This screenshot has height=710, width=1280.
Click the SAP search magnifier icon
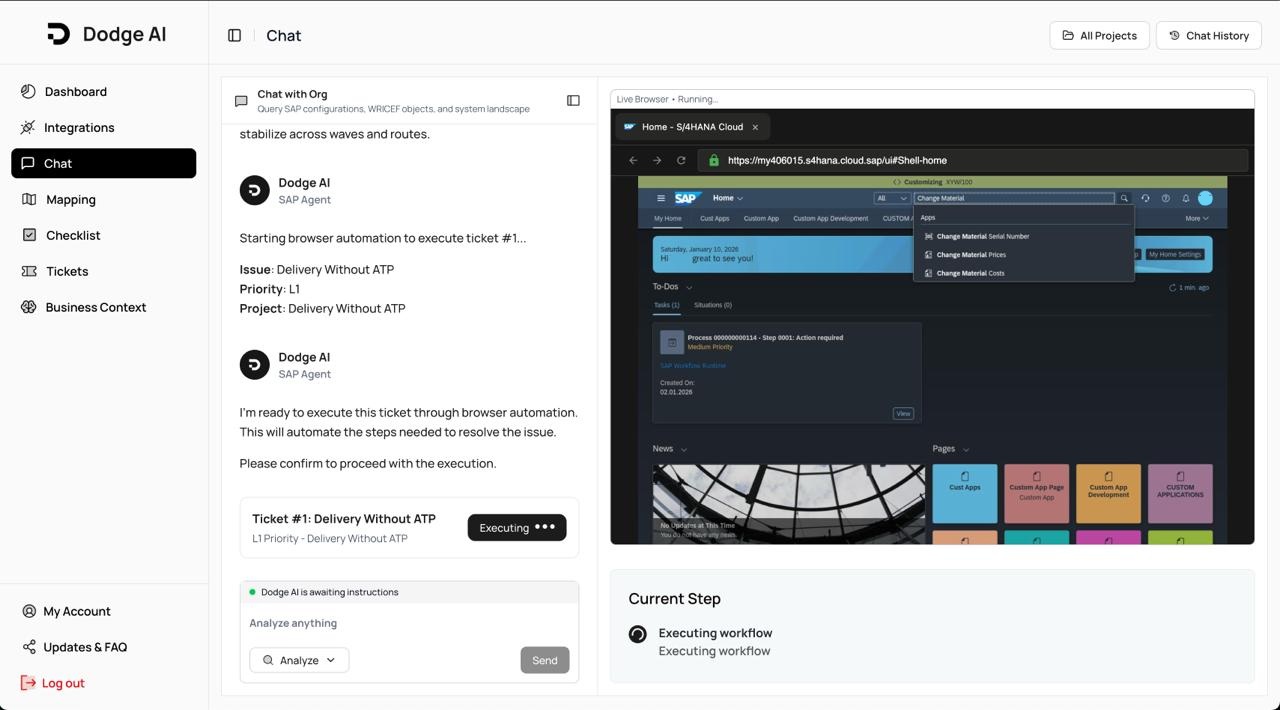pos(1124,198)
